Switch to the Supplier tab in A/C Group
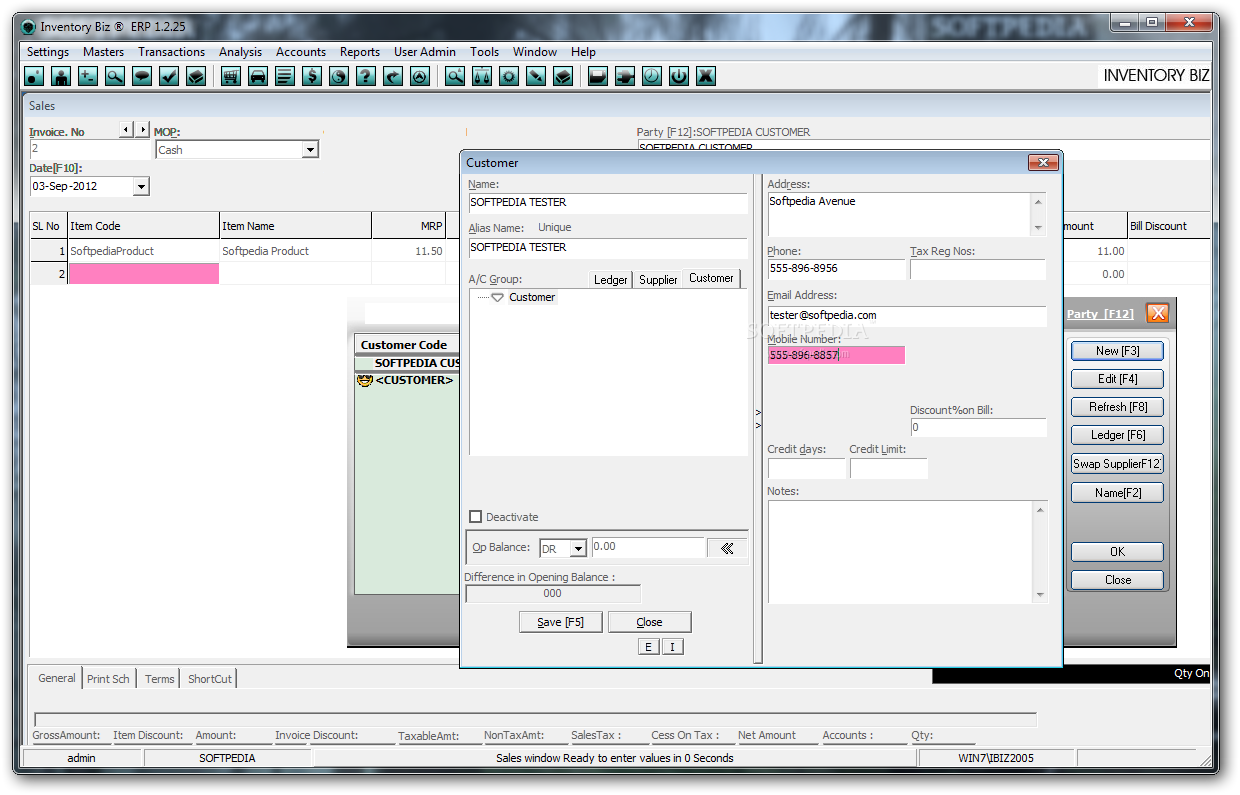The width and height of the screenshot is (1240, 795). [658, 280]
